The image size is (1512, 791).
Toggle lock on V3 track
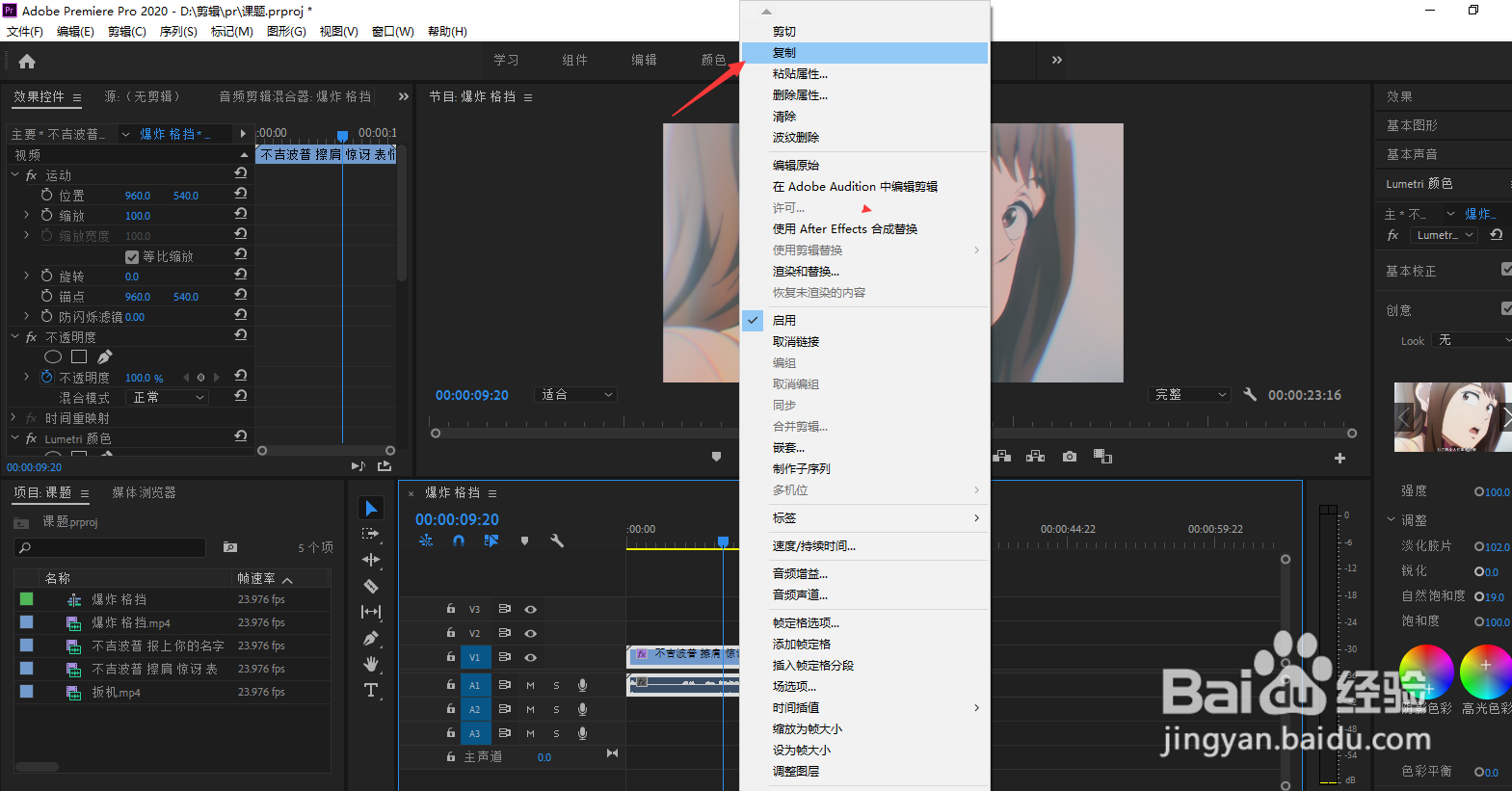coord(450,609)
